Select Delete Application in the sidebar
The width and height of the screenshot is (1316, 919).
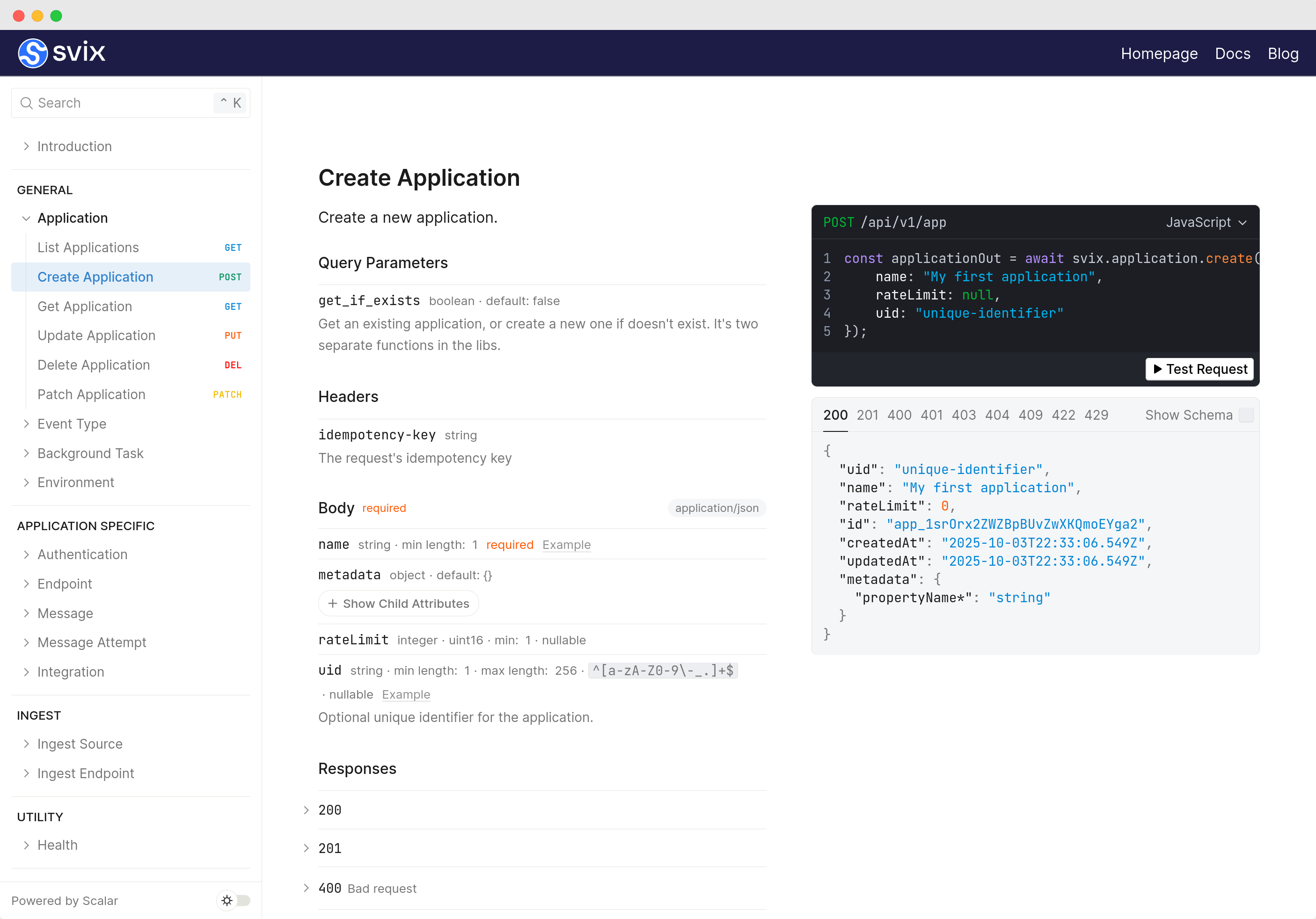94,365
